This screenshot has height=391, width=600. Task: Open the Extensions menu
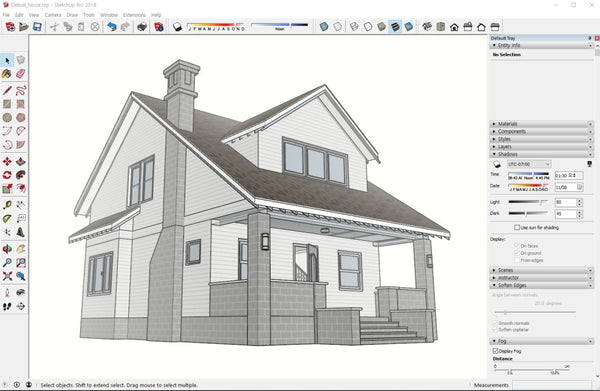[x=134, y=15]
